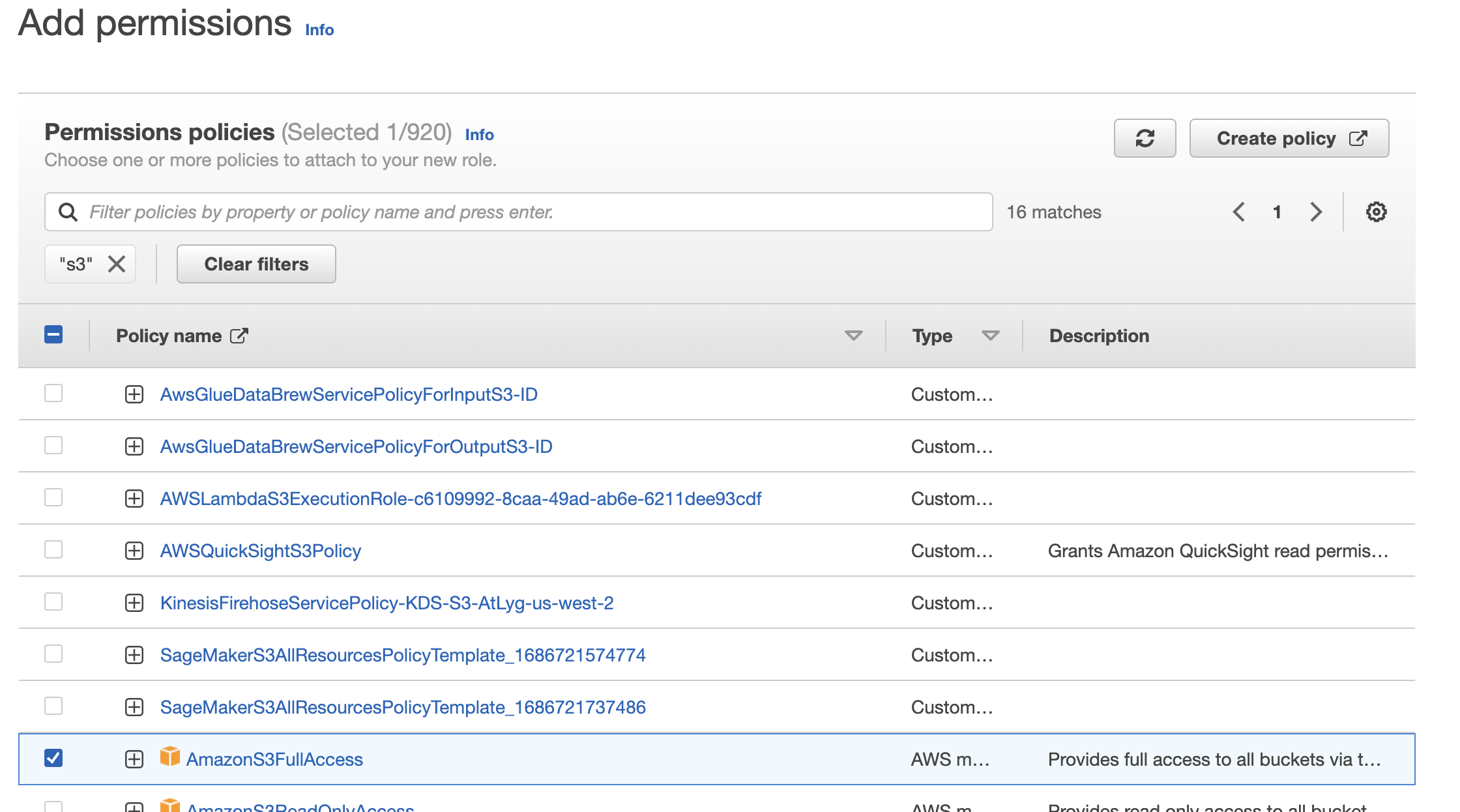Click the AmazonS3FullAccess orange box icon
1460x812 pixels.
coord(170,757)
